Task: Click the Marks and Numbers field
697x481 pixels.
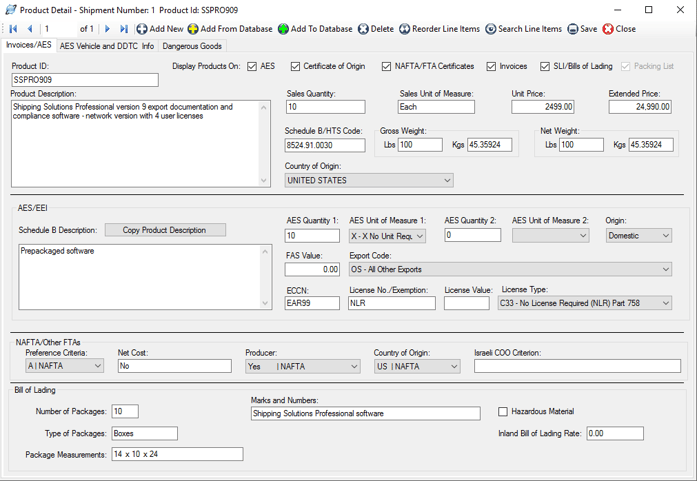Action: point(365,413)
